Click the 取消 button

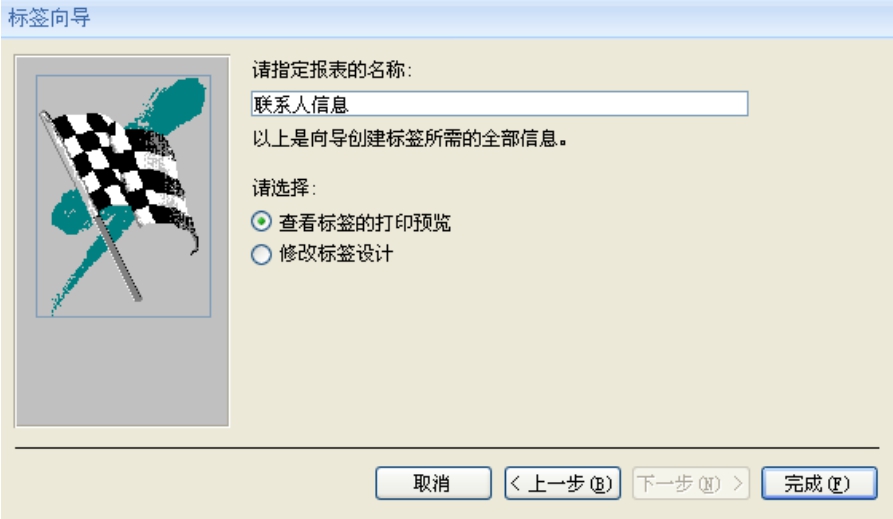(x=433, y=484)
